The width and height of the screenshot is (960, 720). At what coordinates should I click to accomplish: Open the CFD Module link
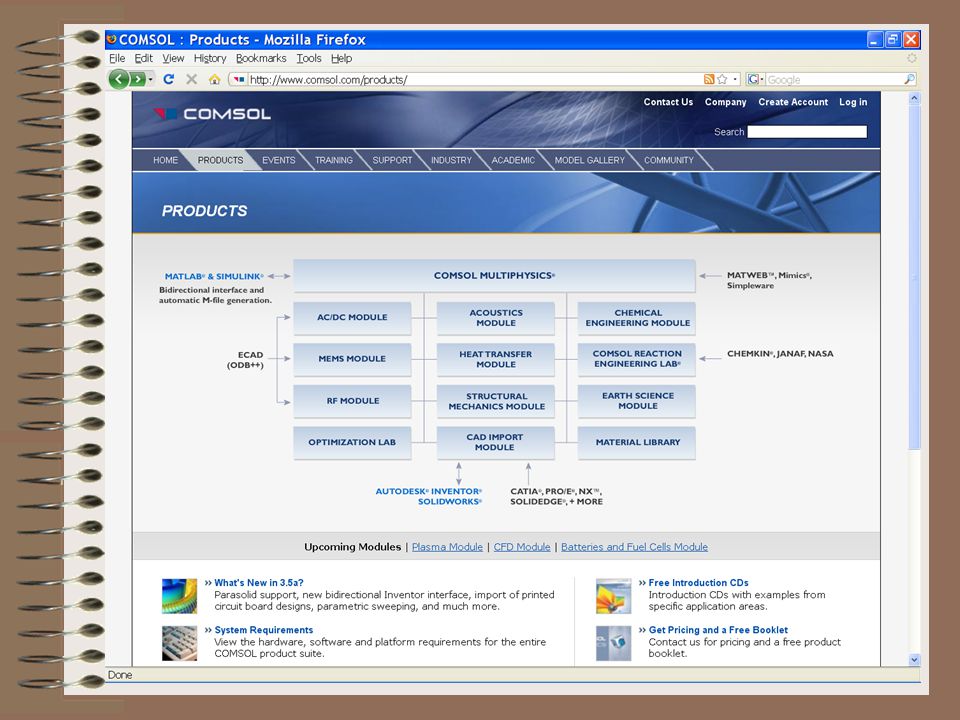522,547
